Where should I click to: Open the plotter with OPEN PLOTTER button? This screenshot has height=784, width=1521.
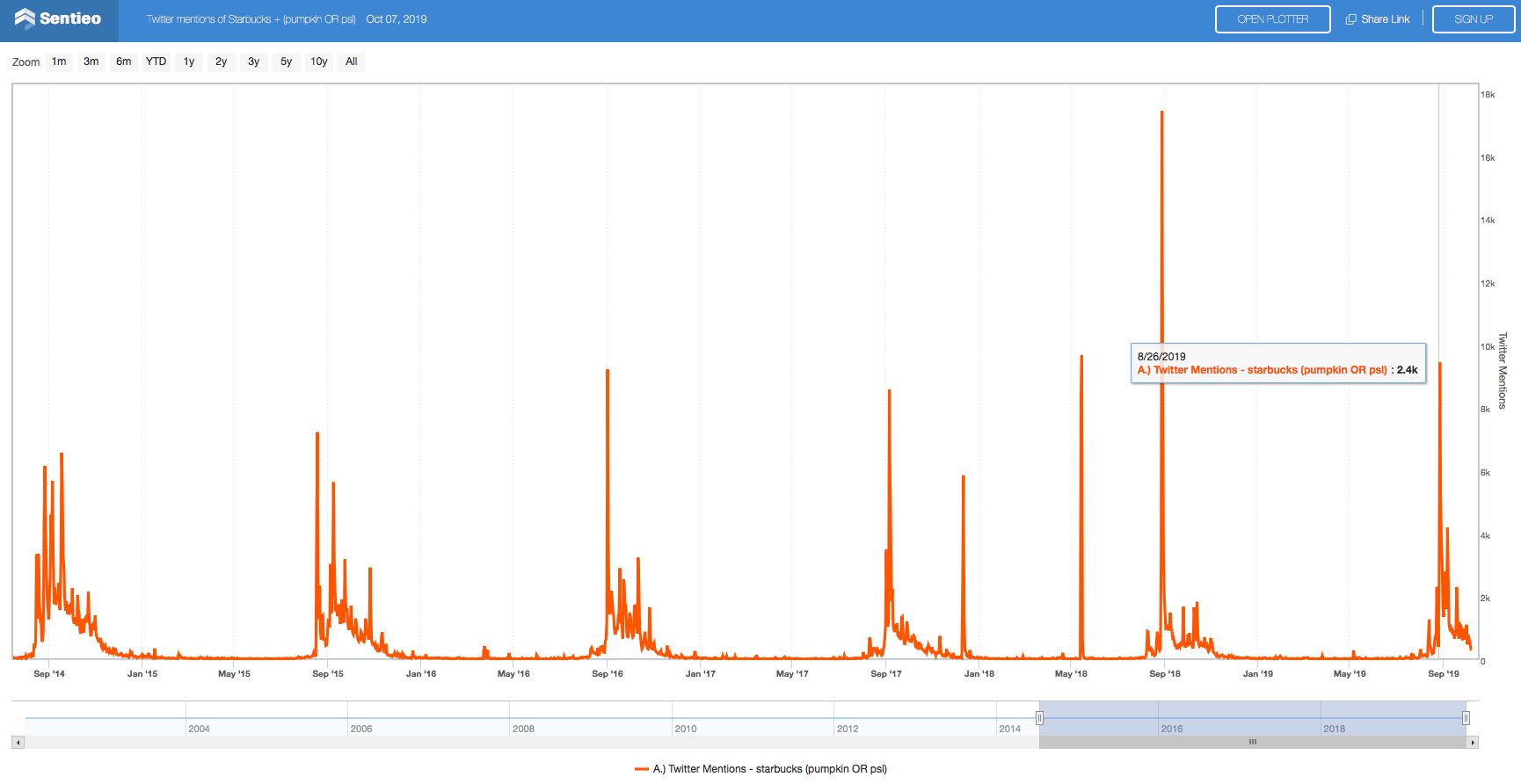1272,19
